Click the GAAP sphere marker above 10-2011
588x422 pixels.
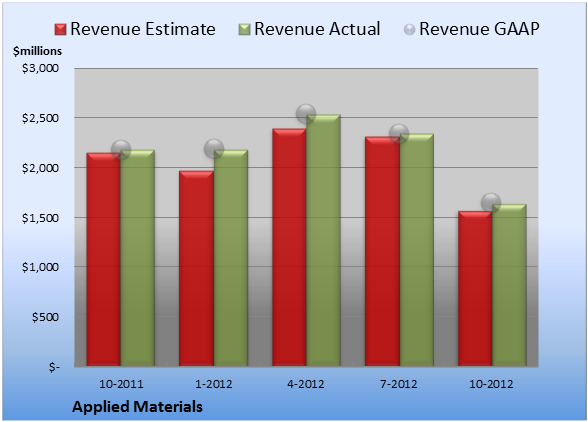(121, 150)
